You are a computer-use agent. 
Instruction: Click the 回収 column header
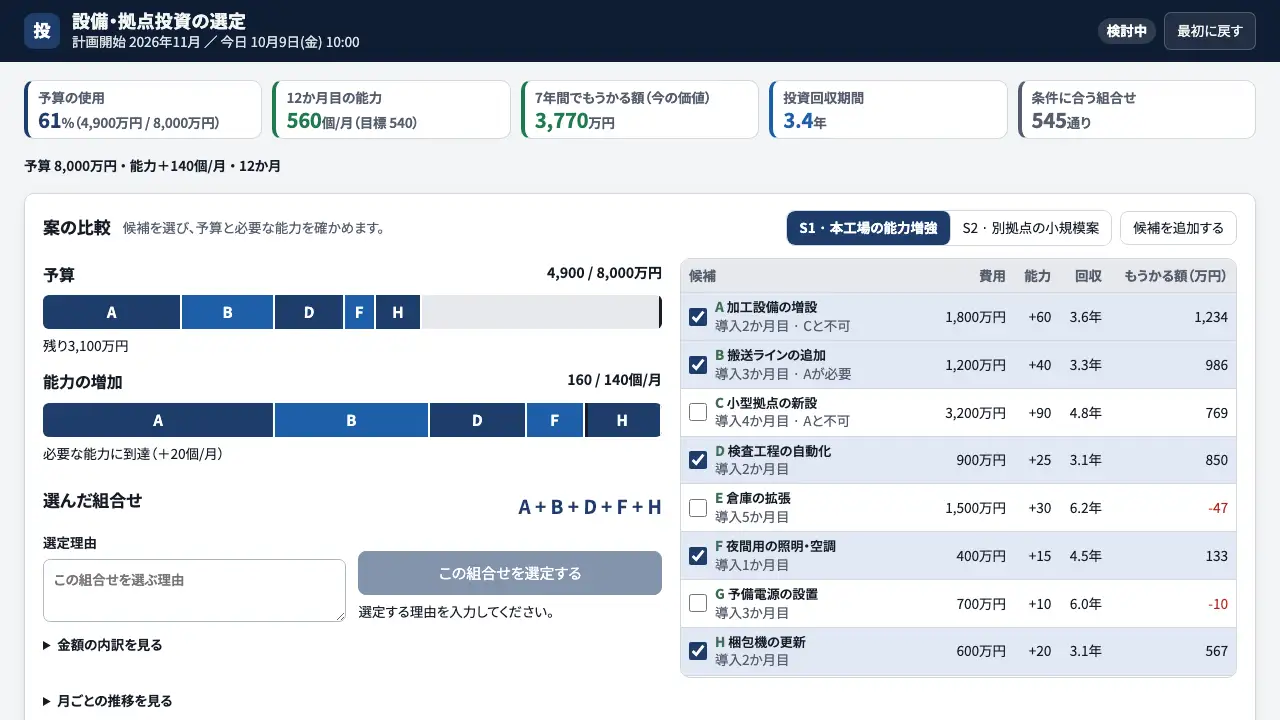1088,276
